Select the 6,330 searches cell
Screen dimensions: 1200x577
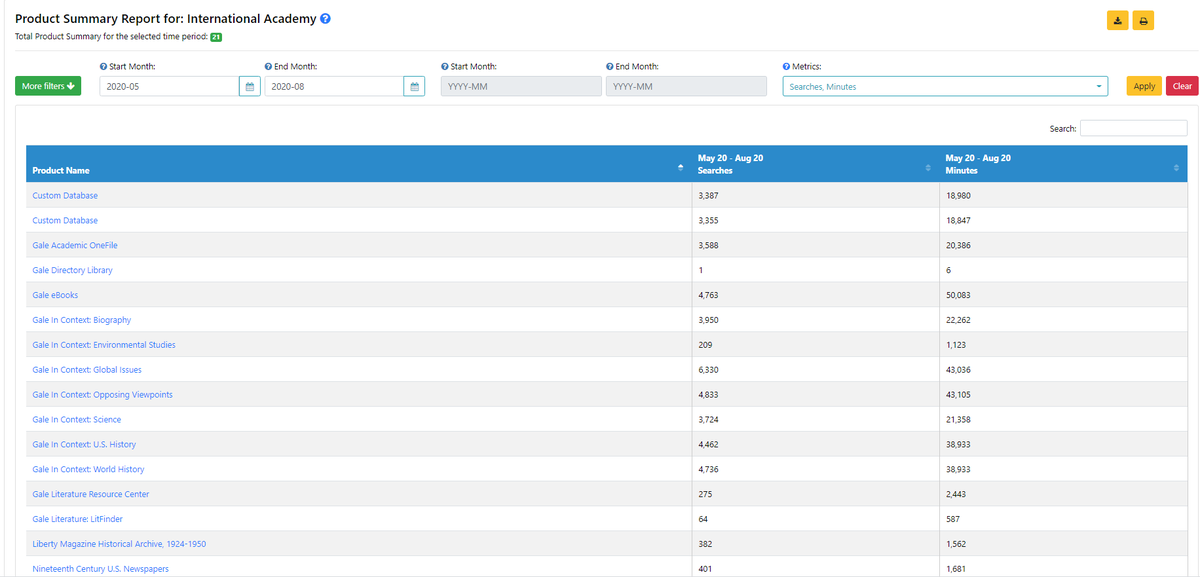(815, 370)
